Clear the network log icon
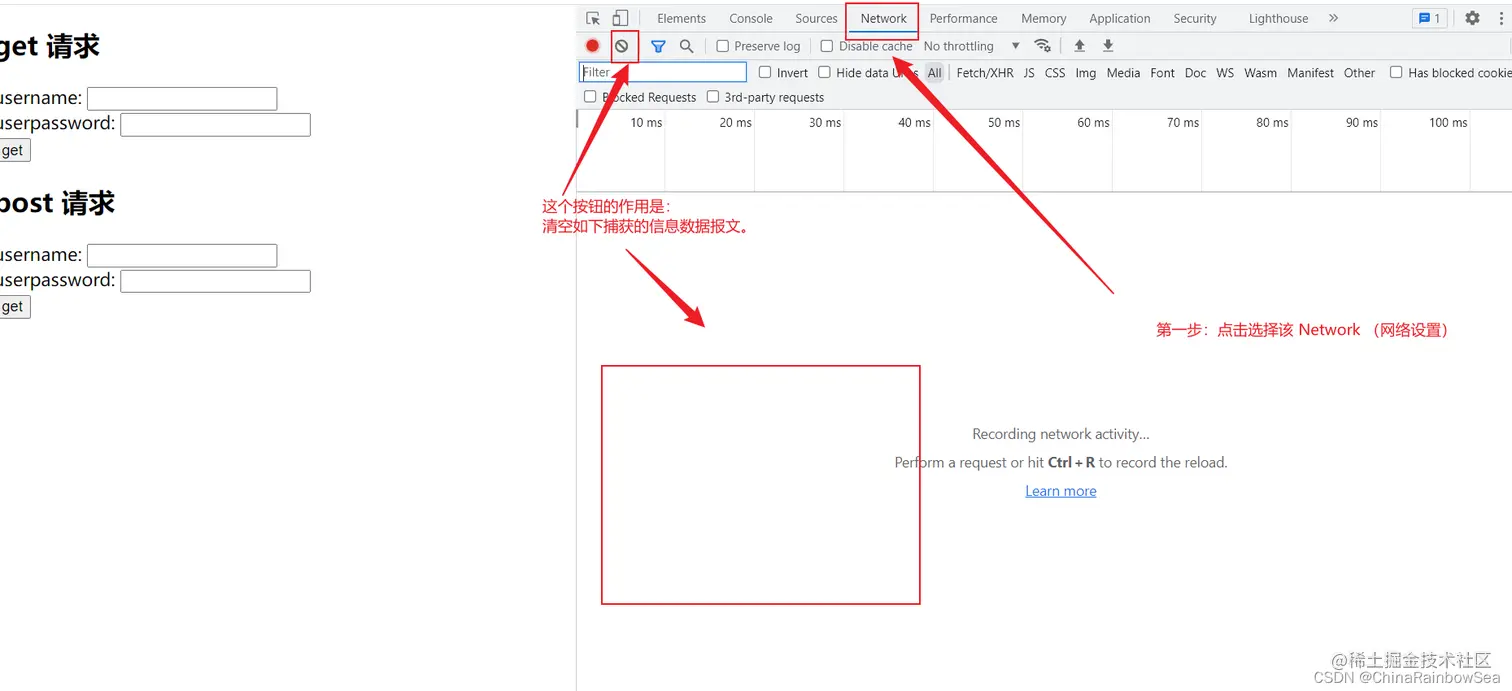1512x691 pixels. tap(622, 46)
